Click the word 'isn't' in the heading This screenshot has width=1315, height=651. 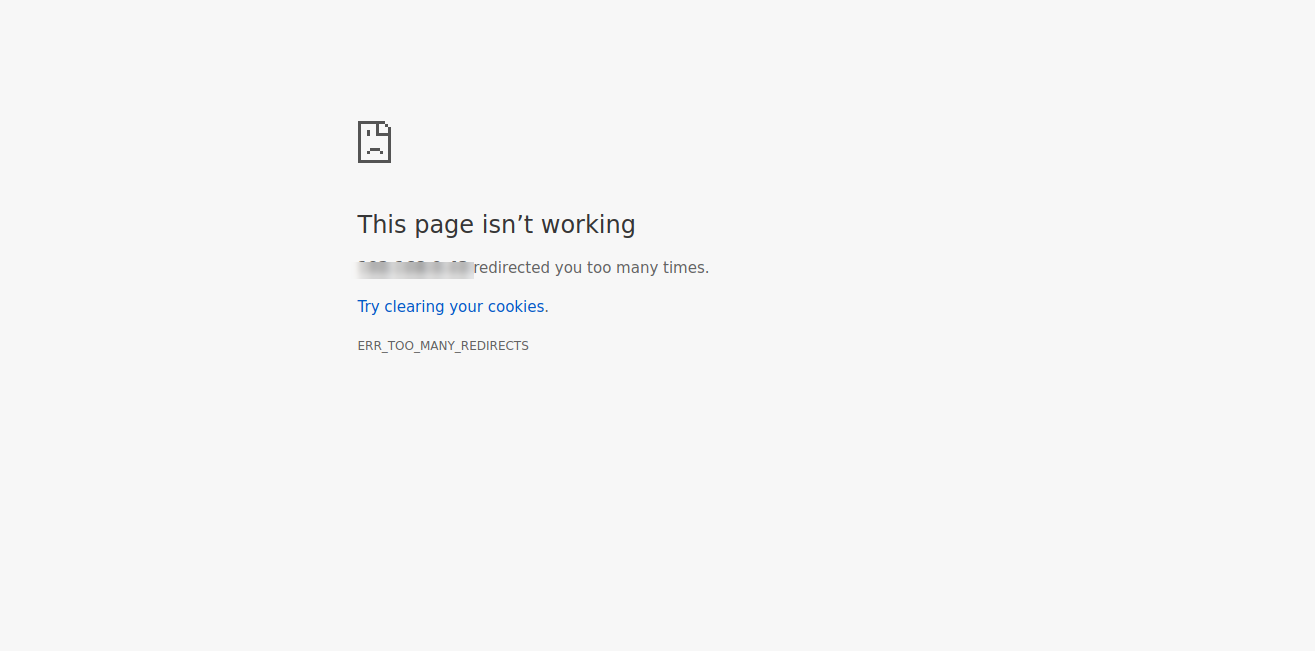[508, 225]
